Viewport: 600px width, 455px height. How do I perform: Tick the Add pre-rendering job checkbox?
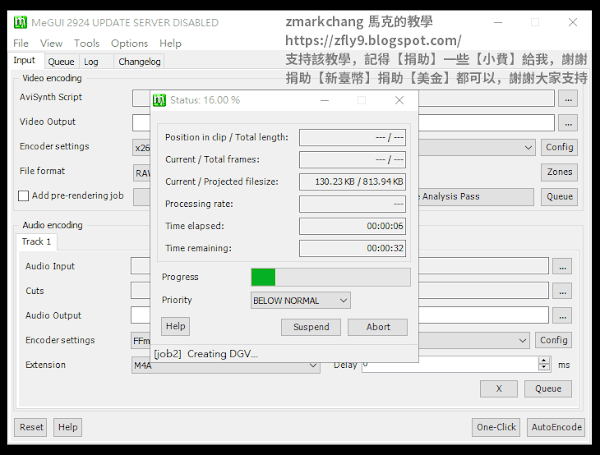23,196
